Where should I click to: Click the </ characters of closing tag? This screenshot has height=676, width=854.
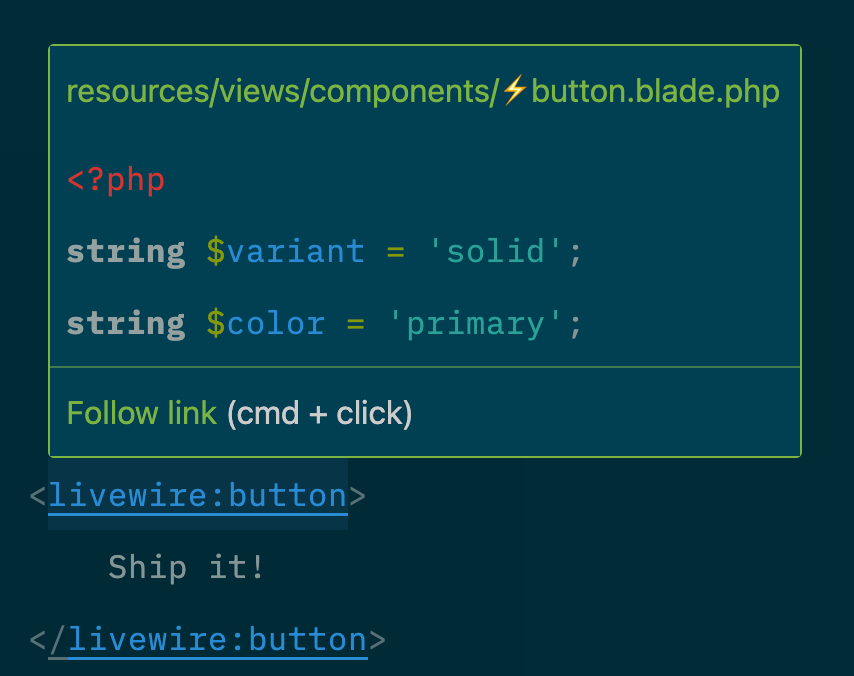tap(48, 639)
